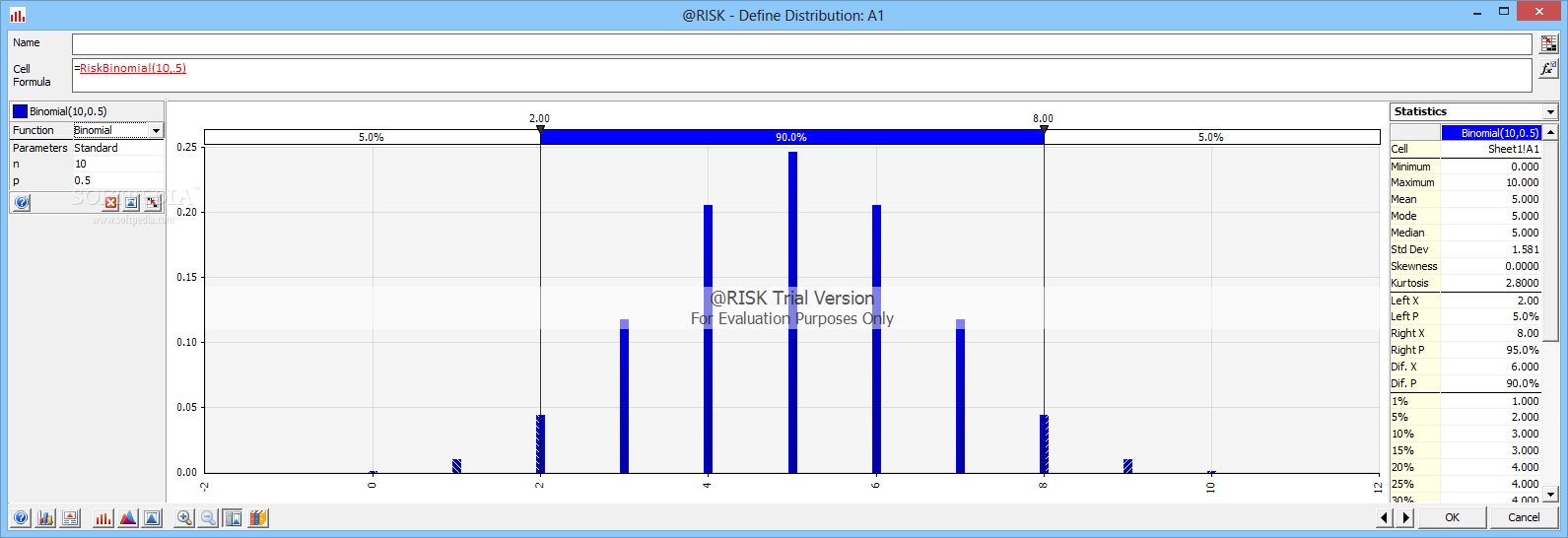The width and height of the screenshot is (1568, 538).
Task: Choose the overlaid density curves icon
Action: [x=128, y=518]
